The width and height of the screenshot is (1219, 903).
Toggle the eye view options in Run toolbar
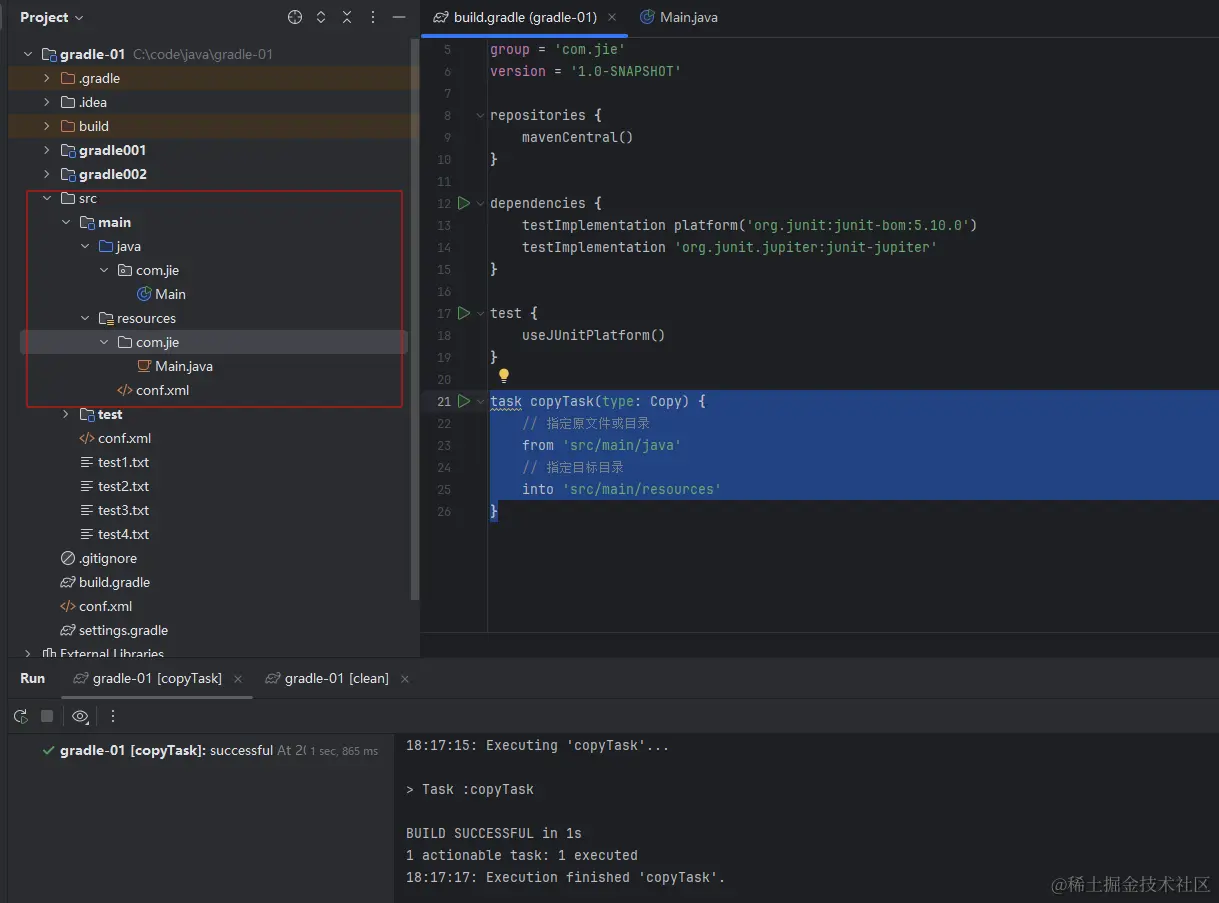(x=81, y=716)
